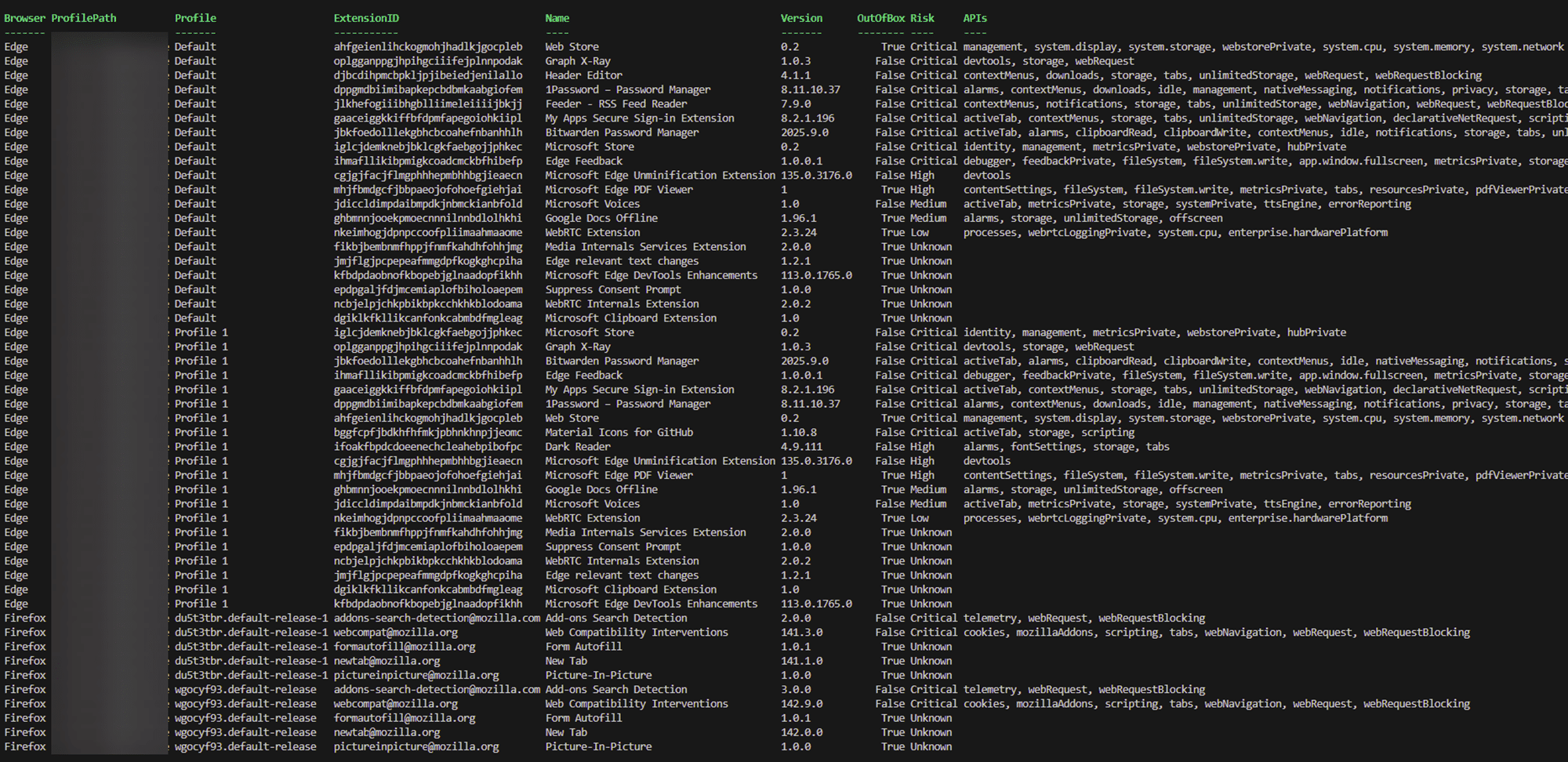Select the extension ID djbcdihpmcbpkljpjibeiedjenilallo
The height and width of the screenshot is (762, 1568).
[x=428, y=75]
